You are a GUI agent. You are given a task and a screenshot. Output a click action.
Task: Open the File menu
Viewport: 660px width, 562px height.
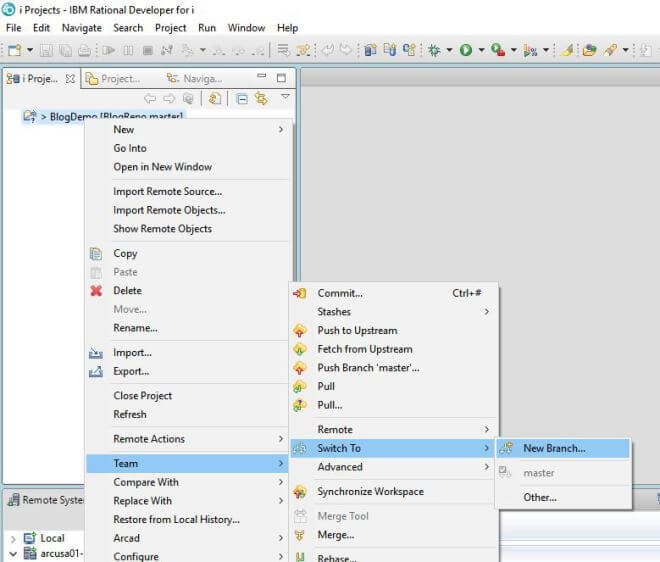pos(13,28)
